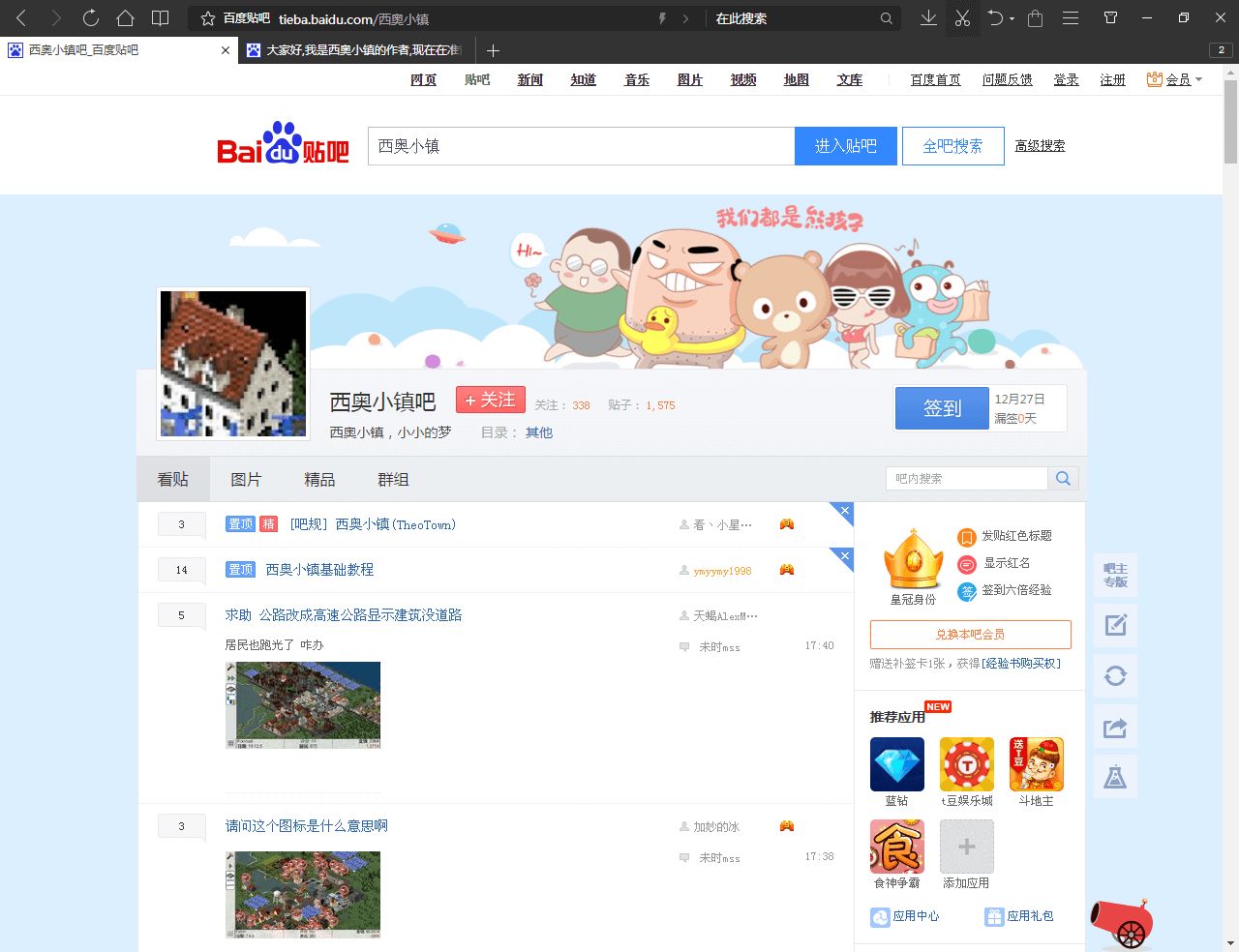Click the share arrow icon in right sidebar
Screen dimensions: 1239x952
coord(1115,728)
